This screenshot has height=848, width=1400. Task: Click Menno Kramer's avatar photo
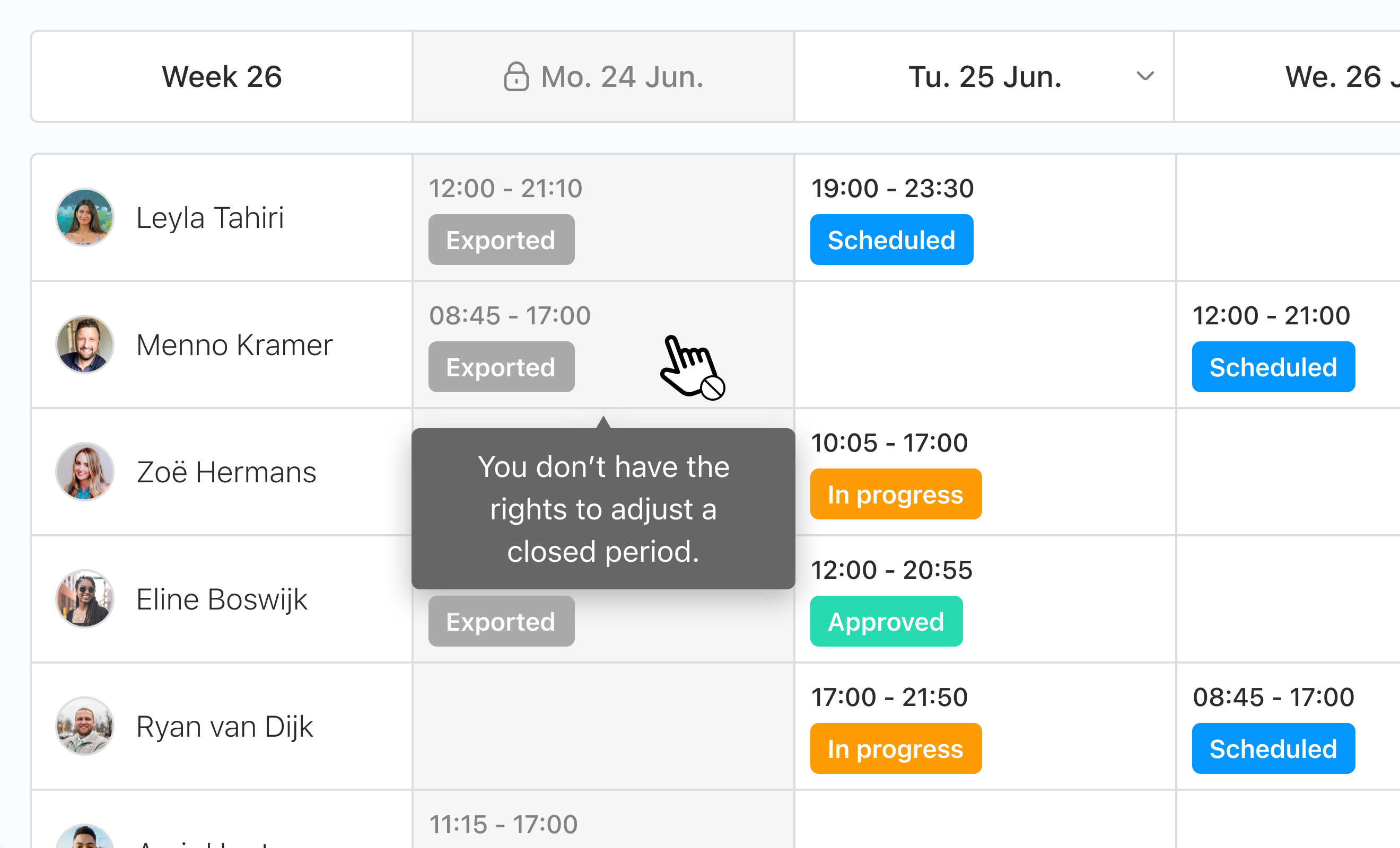pos(84,344)
